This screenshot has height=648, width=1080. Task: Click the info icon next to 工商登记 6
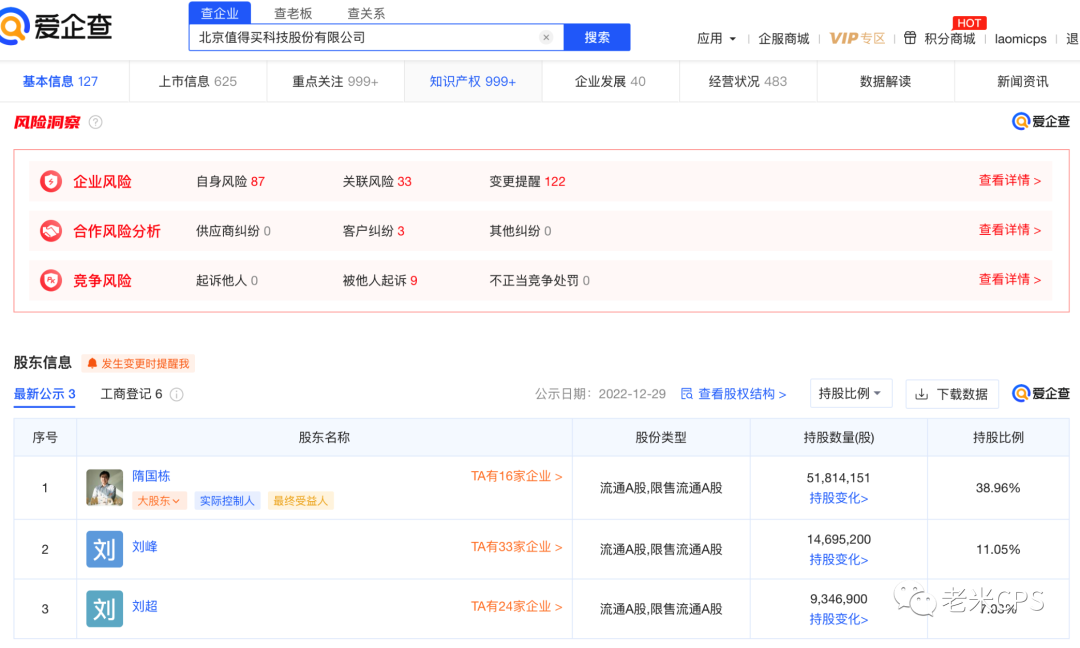tap(176, 395)
